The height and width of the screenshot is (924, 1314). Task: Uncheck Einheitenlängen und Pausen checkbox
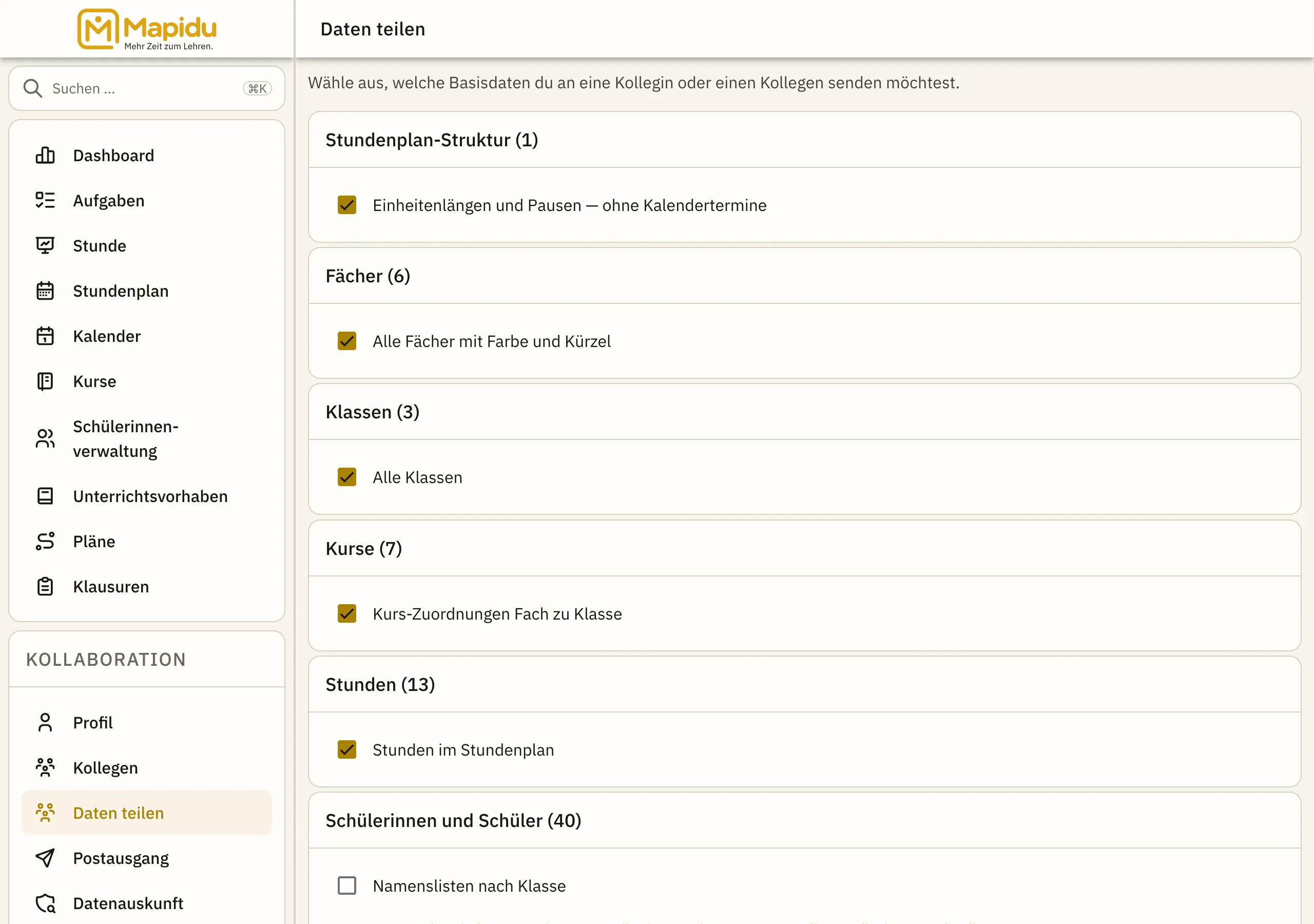(x=347, y=205)
